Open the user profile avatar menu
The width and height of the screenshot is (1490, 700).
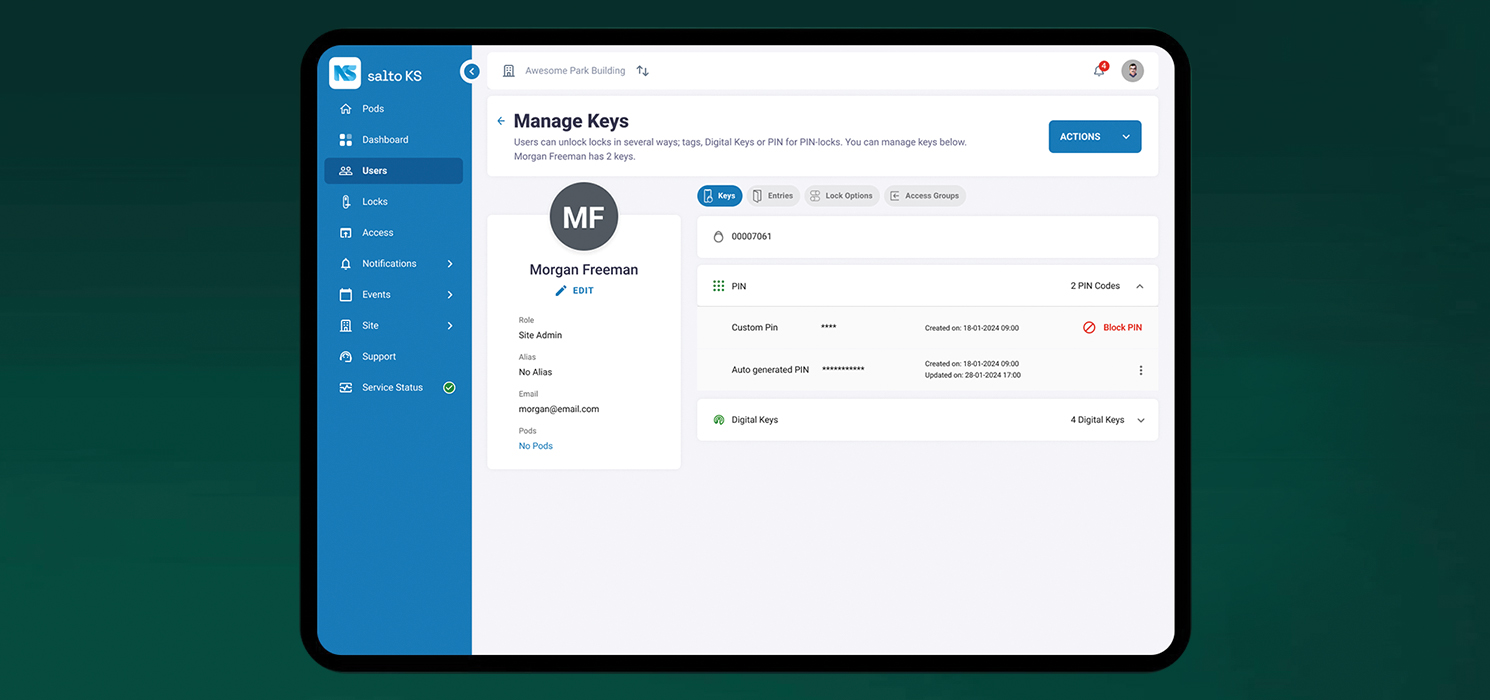point(1132,71)
